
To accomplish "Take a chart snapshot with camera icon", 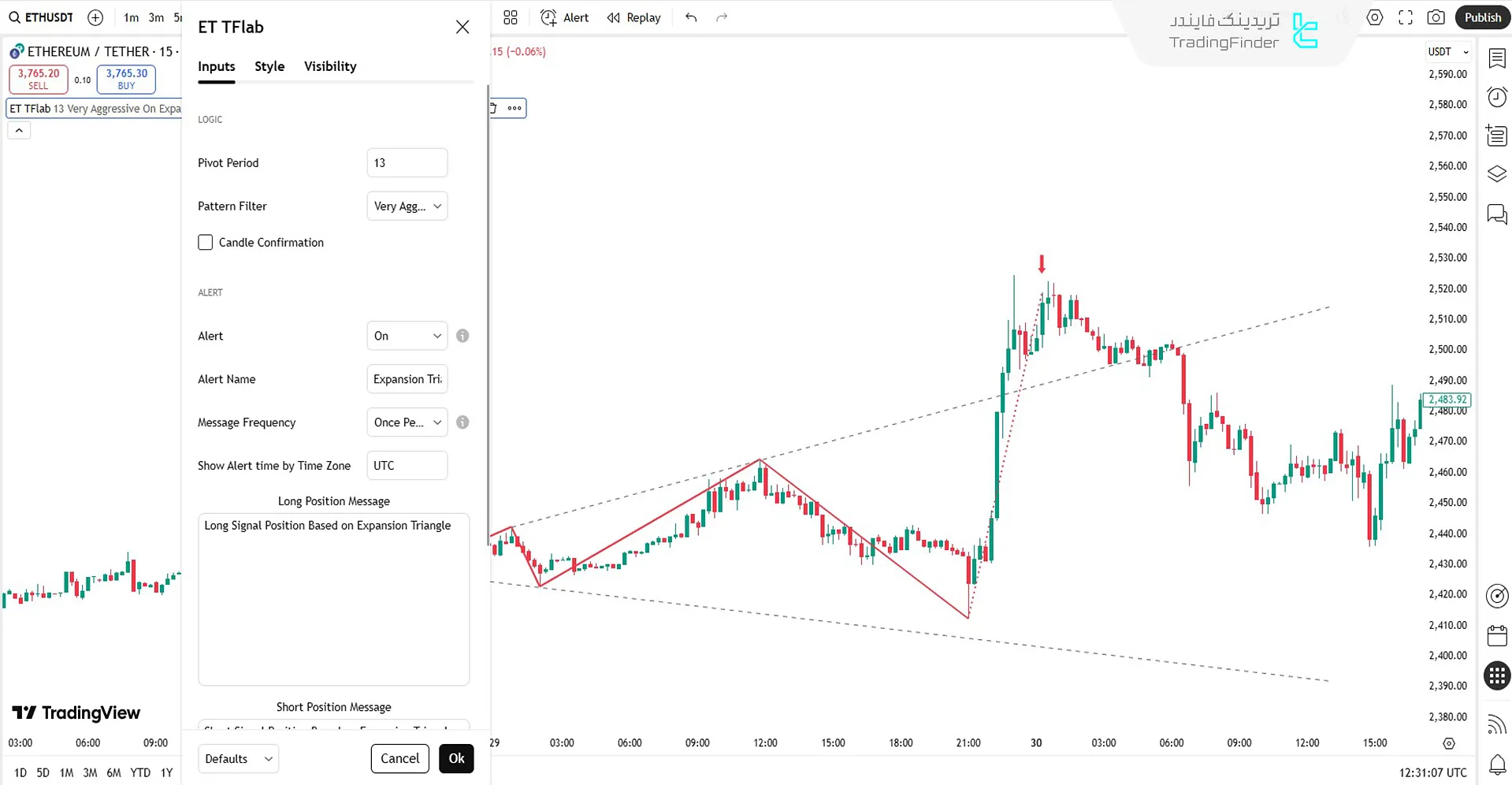I will (1436, 17).
